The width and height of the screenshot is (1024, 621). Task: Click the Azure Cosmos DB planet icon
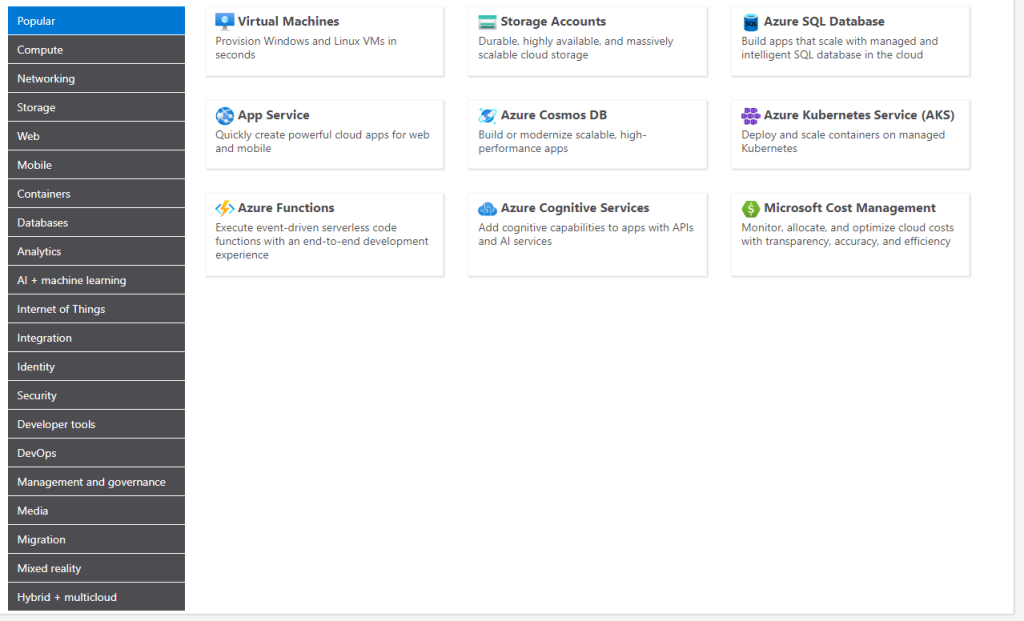coord(487,116)
